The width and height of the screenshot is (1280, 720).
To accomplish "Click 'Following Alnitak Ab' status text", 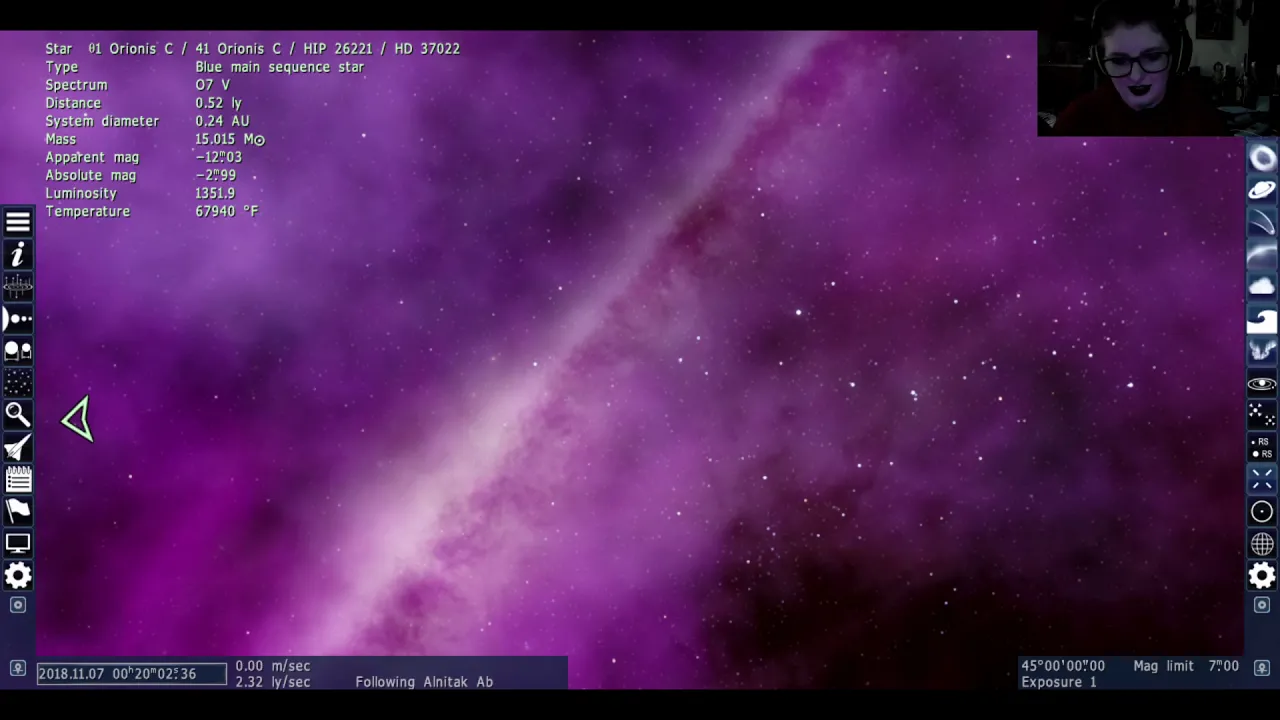I will point(424,682).
